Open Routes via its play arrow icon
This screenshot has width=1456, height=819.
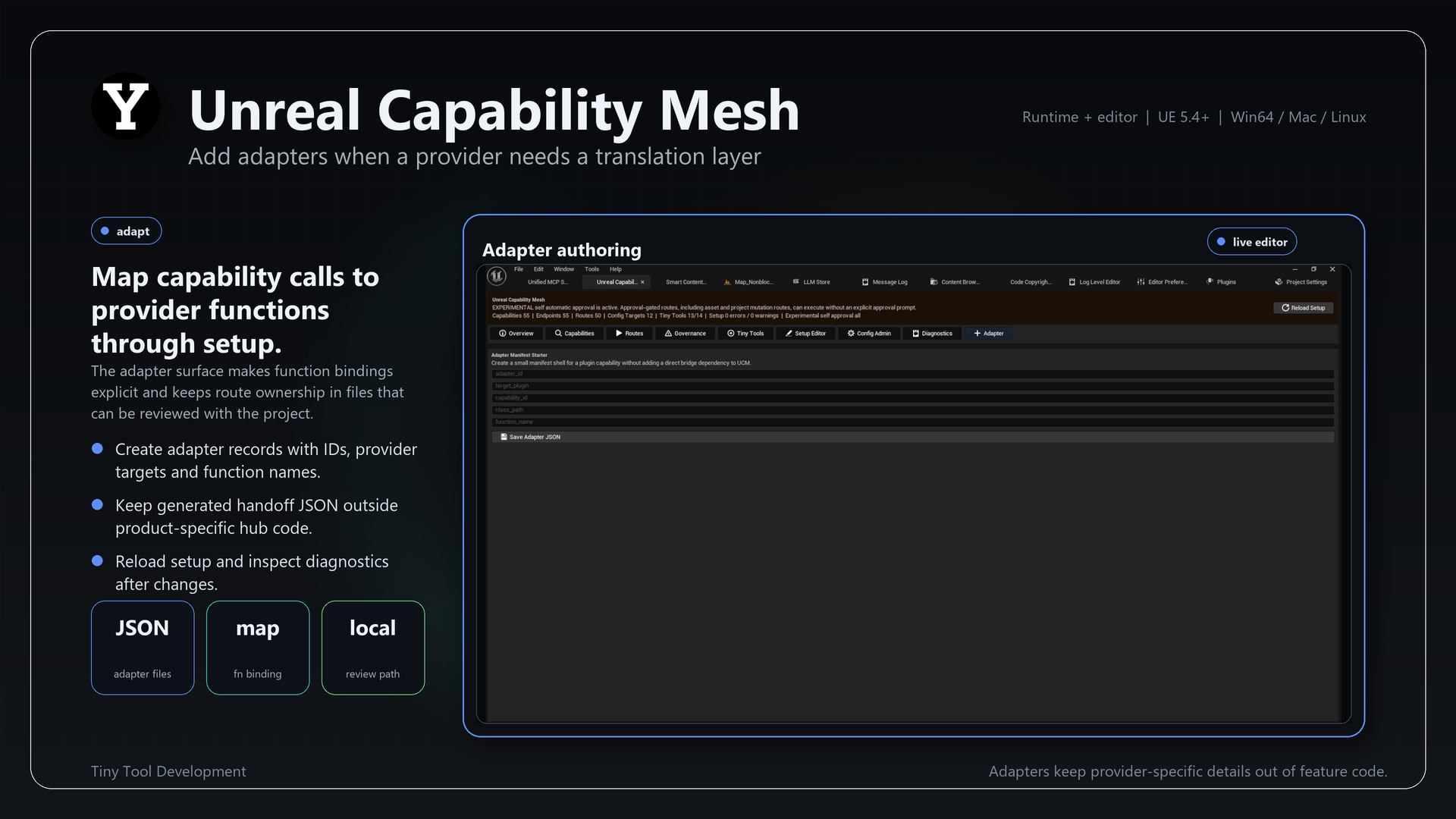[619, 334]
